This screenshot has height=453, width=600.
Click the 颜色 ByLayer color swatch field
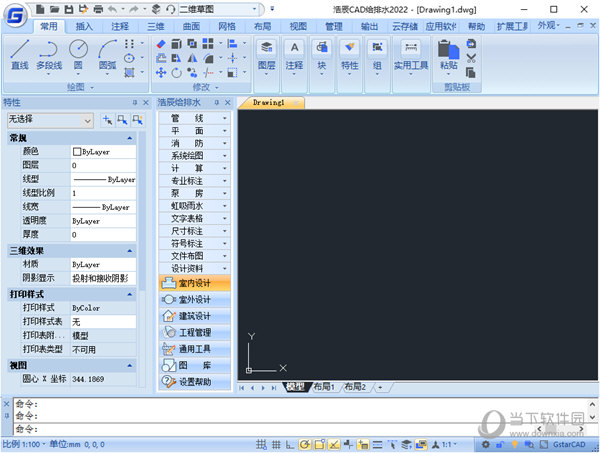tap(103, 152)
